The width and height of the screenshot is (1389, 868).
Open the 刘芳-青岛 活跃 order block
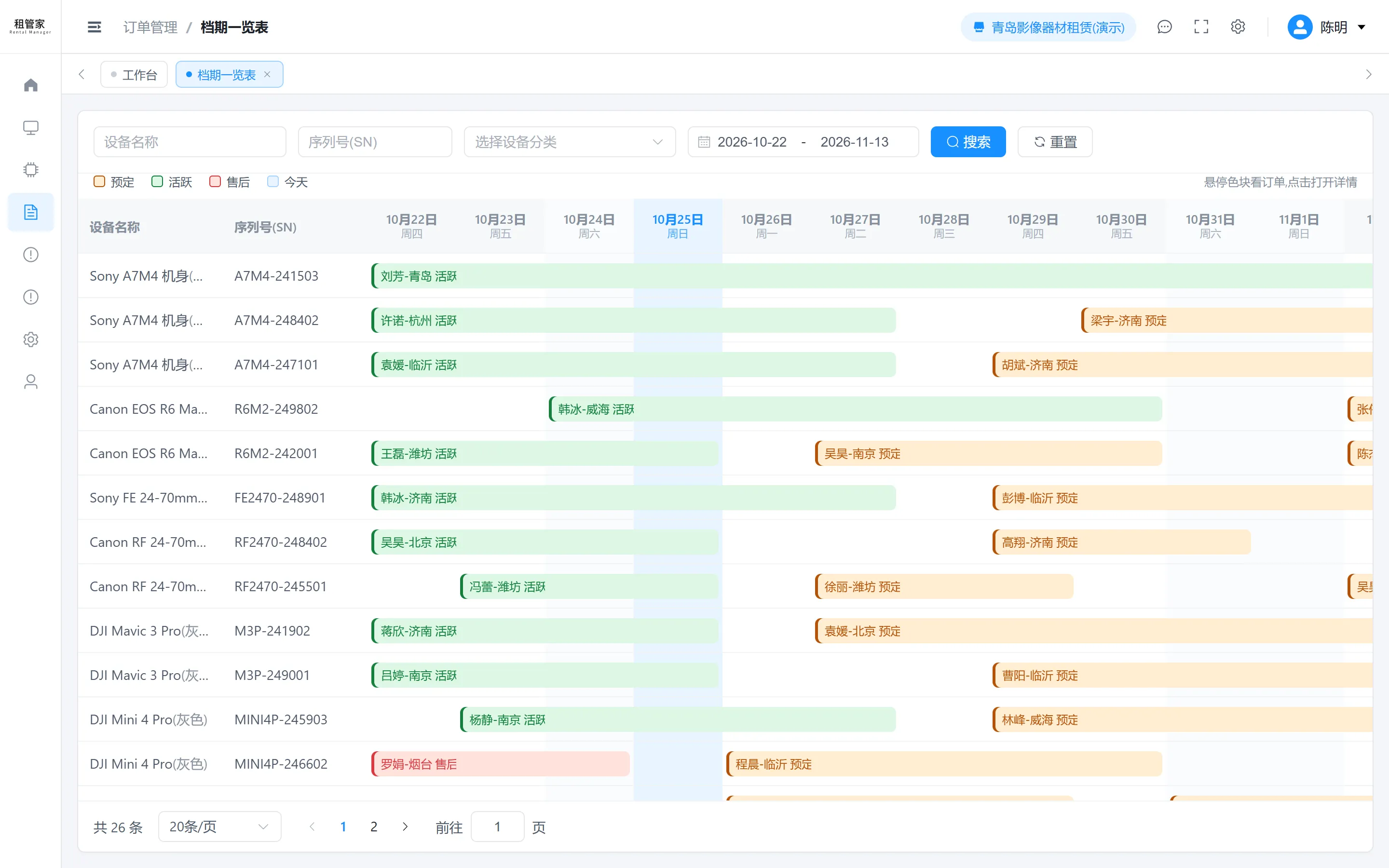872,276
